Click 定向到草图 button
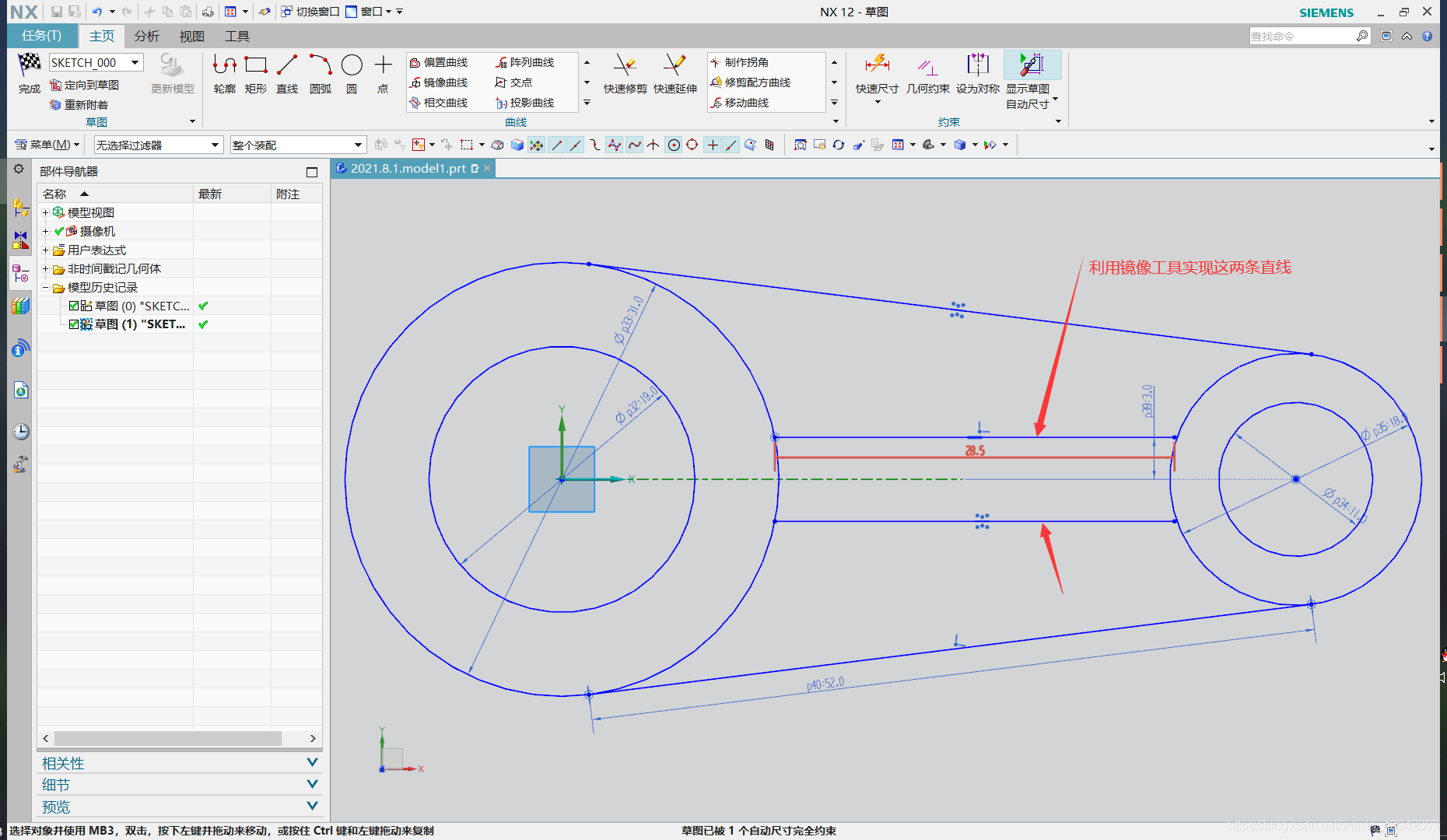This screenshot has height=840, width=1447. (x=85, y=85)
